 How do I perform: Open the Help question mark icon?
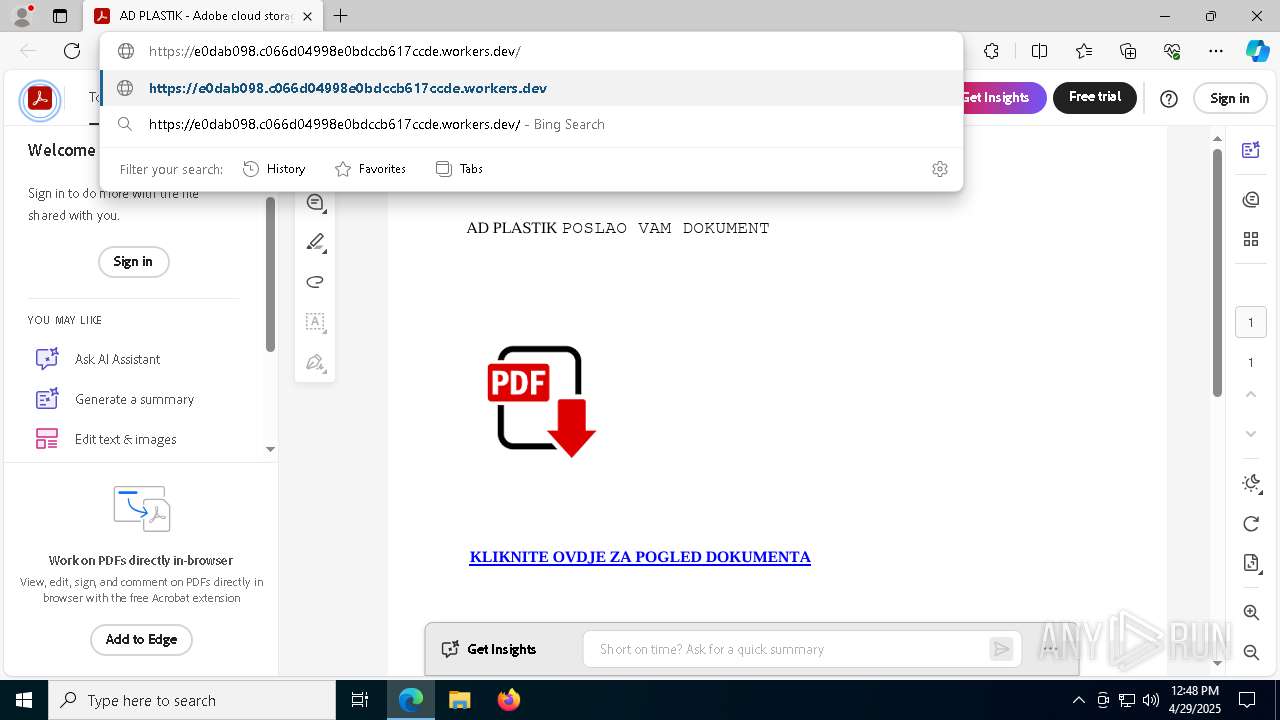[x=1169, y=98]
